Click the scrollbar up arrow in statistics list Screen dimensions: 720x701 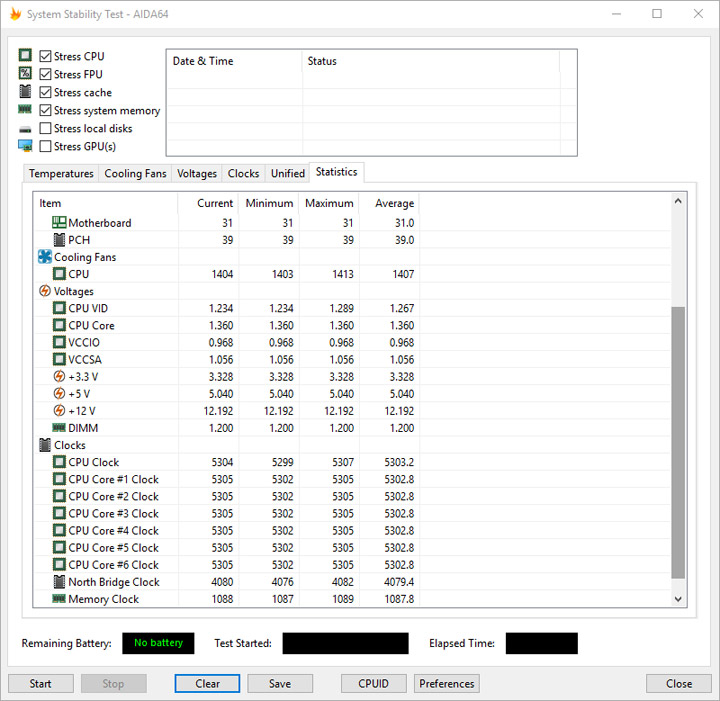tap(678, 201)
